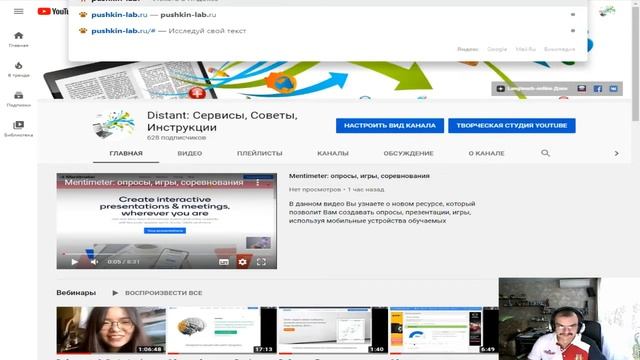Open webinar thumbnail with duration 1:06:48
The width and height of the screenshot is (640, 360).
[x=111, y=330]
